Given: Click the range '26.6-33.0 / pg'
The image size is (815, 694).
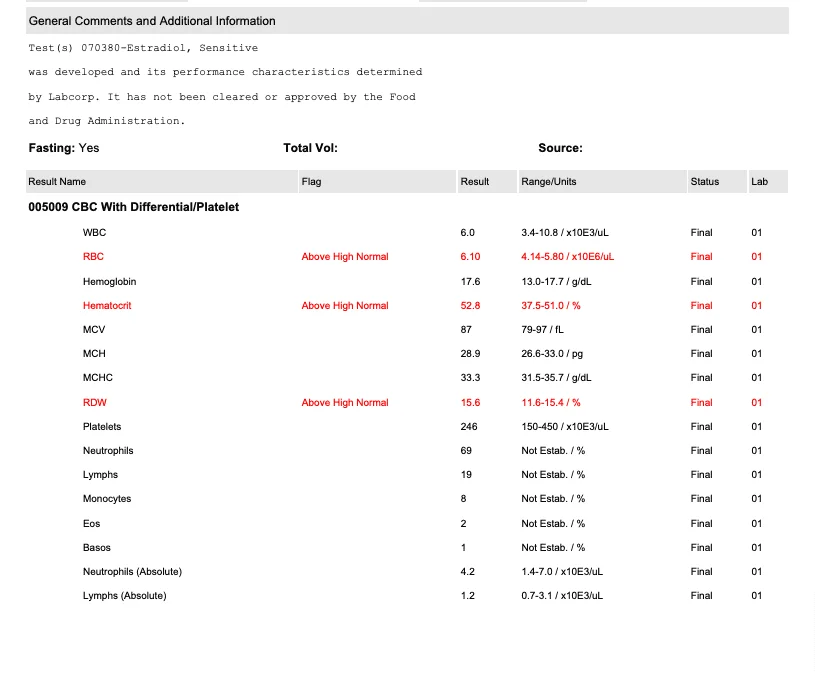Looking at the screenshot, I should (552, 353).
